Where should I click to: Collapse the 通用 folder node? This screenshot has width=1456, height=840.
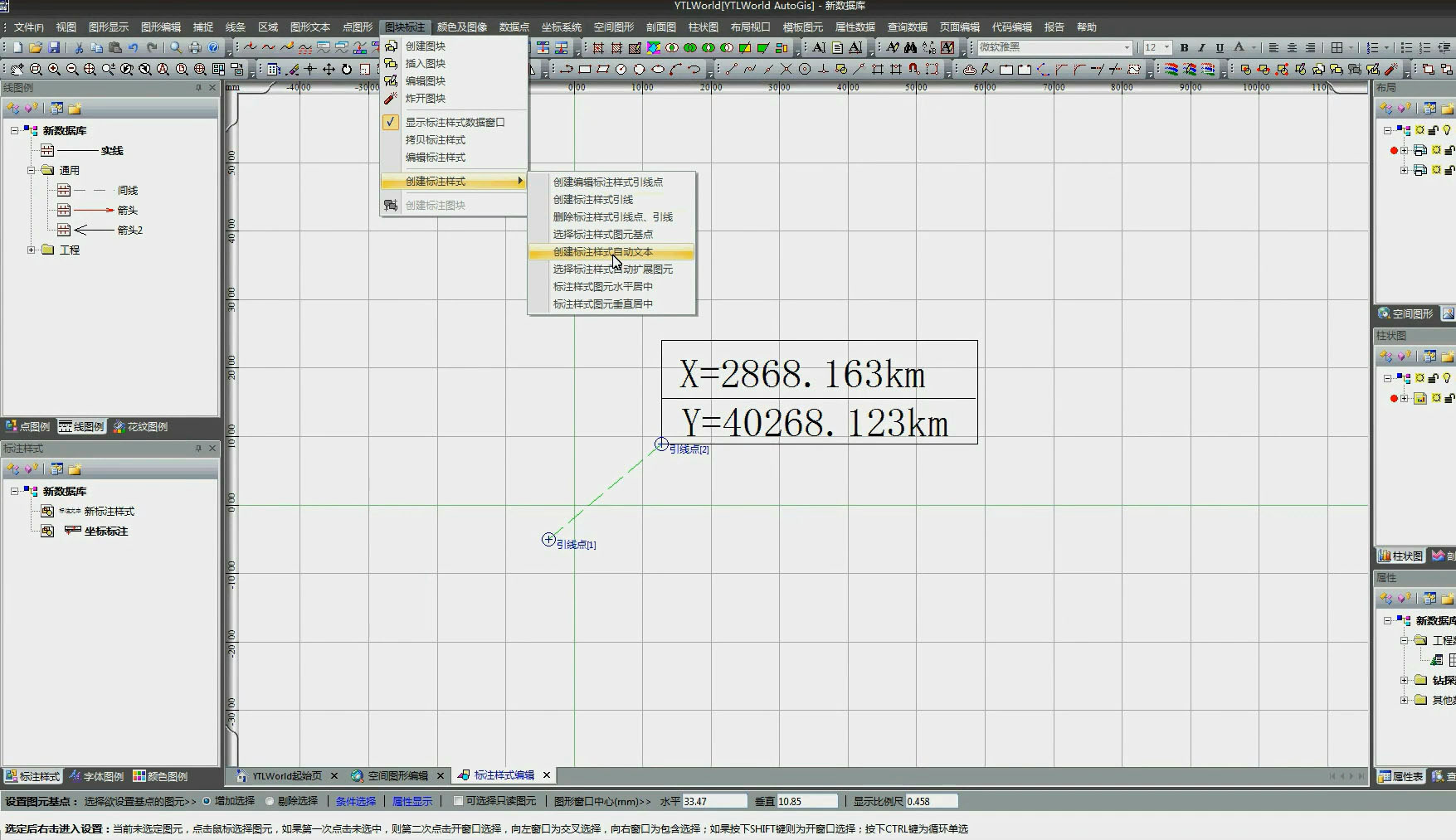(31, 170)
